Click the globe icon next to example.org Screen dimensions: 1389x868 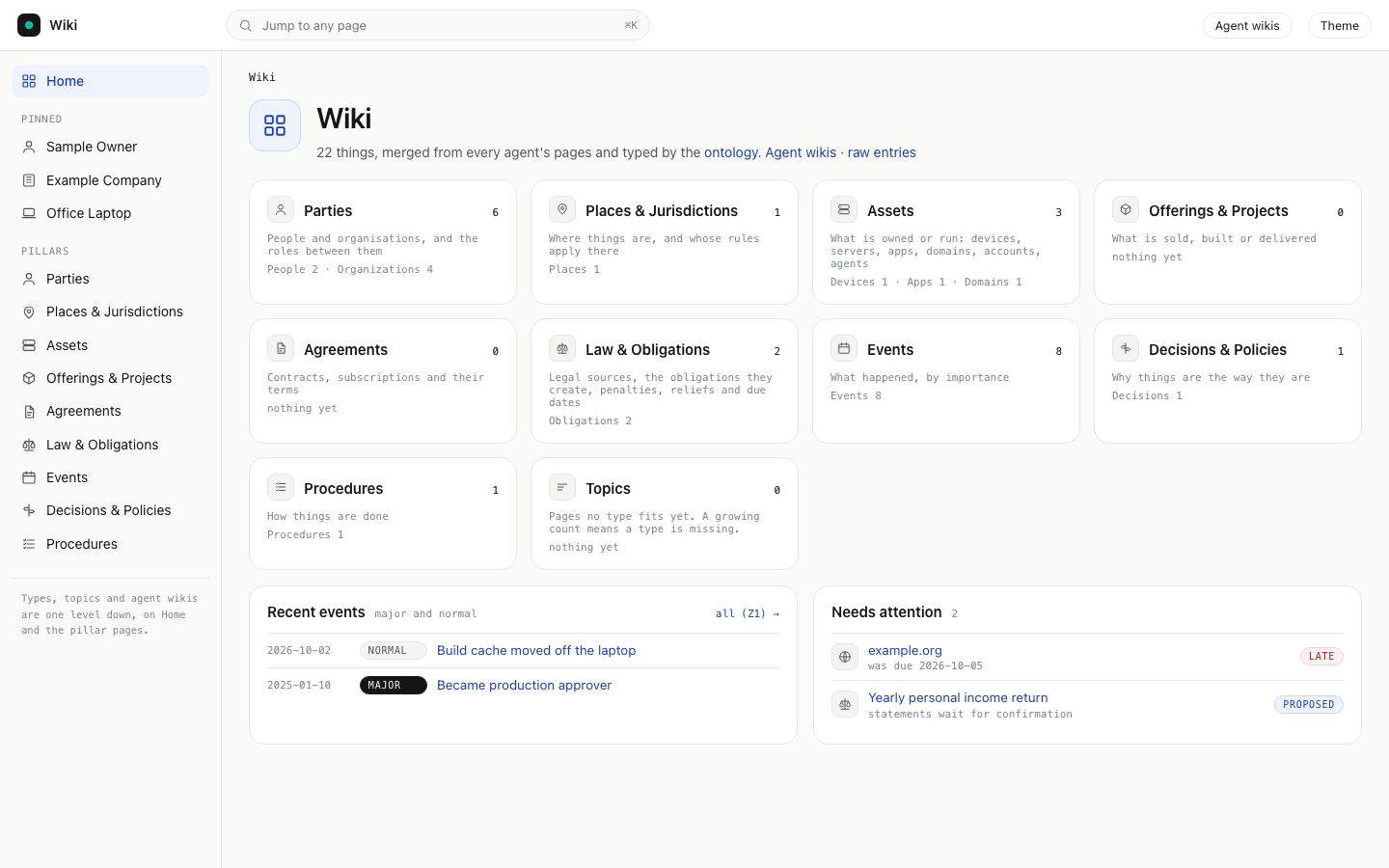[x=845, y=657]
